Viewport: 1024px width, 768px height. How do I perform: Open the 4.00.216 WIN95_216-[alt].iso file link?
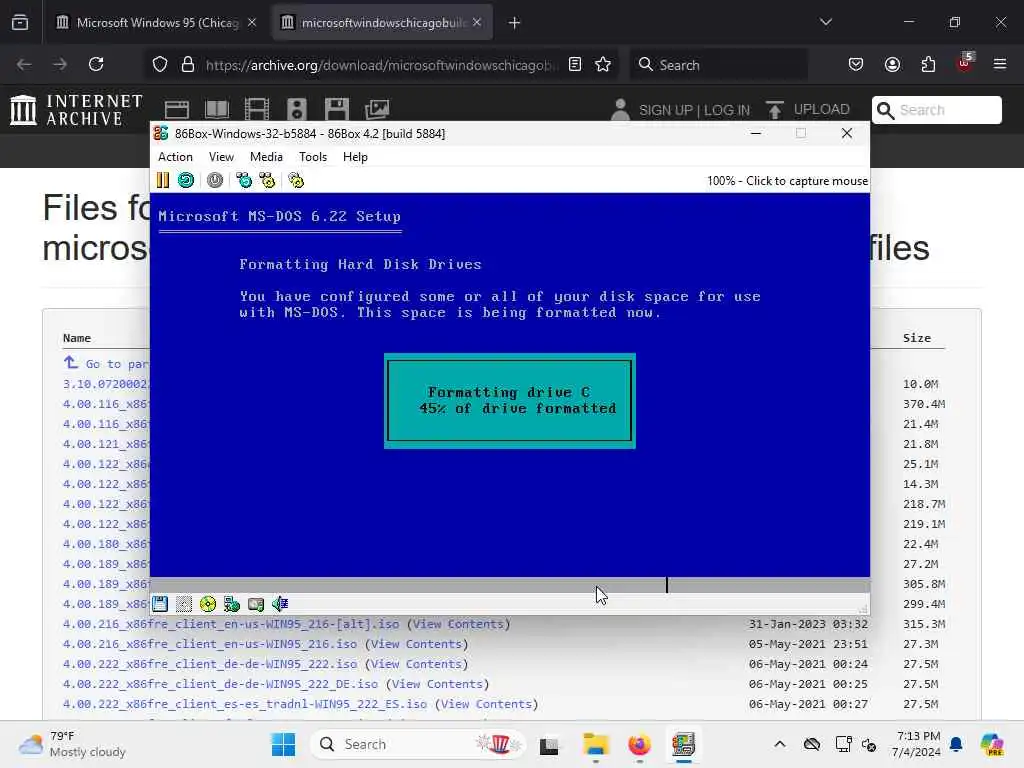[x=231, y=624]
